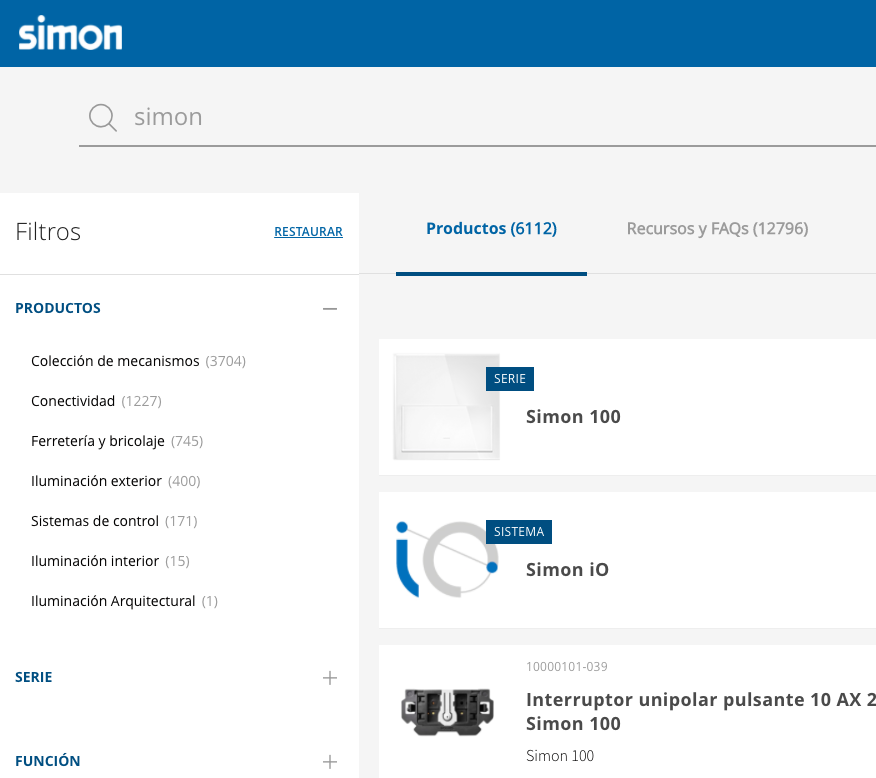This screenshot has width=876, height=778.
Task: Filter by Colección de mecanismos (3704)
Action: tap(138, 361)
